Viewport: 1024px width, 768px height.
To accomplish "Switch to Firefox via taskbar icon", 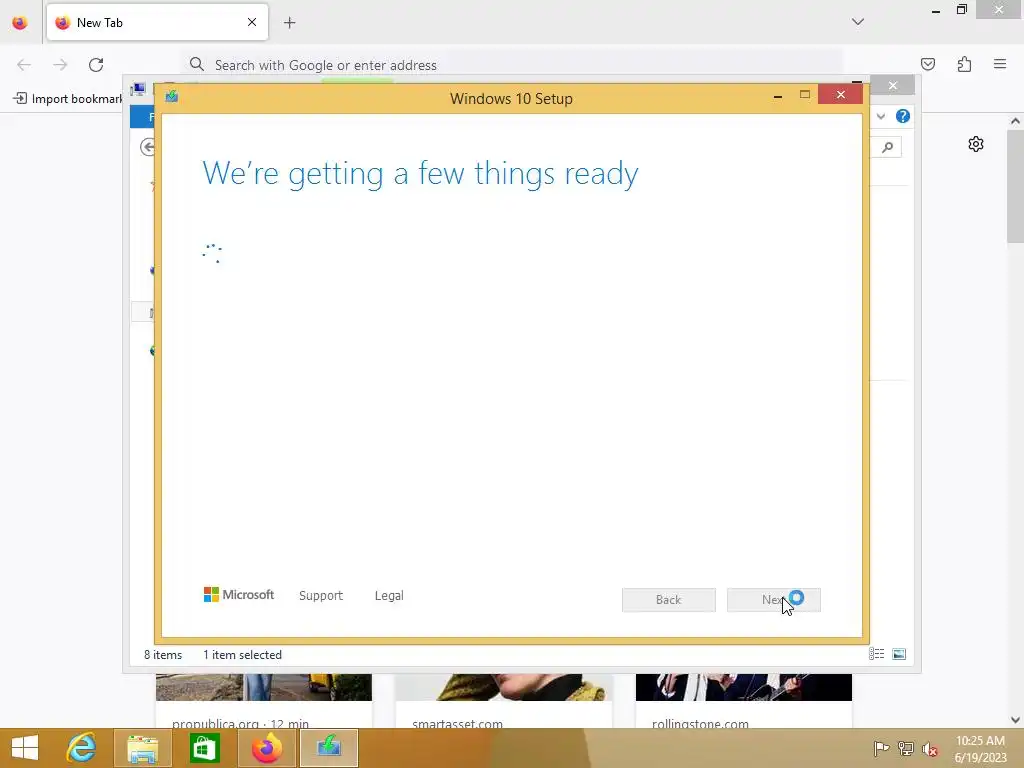I will 266,748.
